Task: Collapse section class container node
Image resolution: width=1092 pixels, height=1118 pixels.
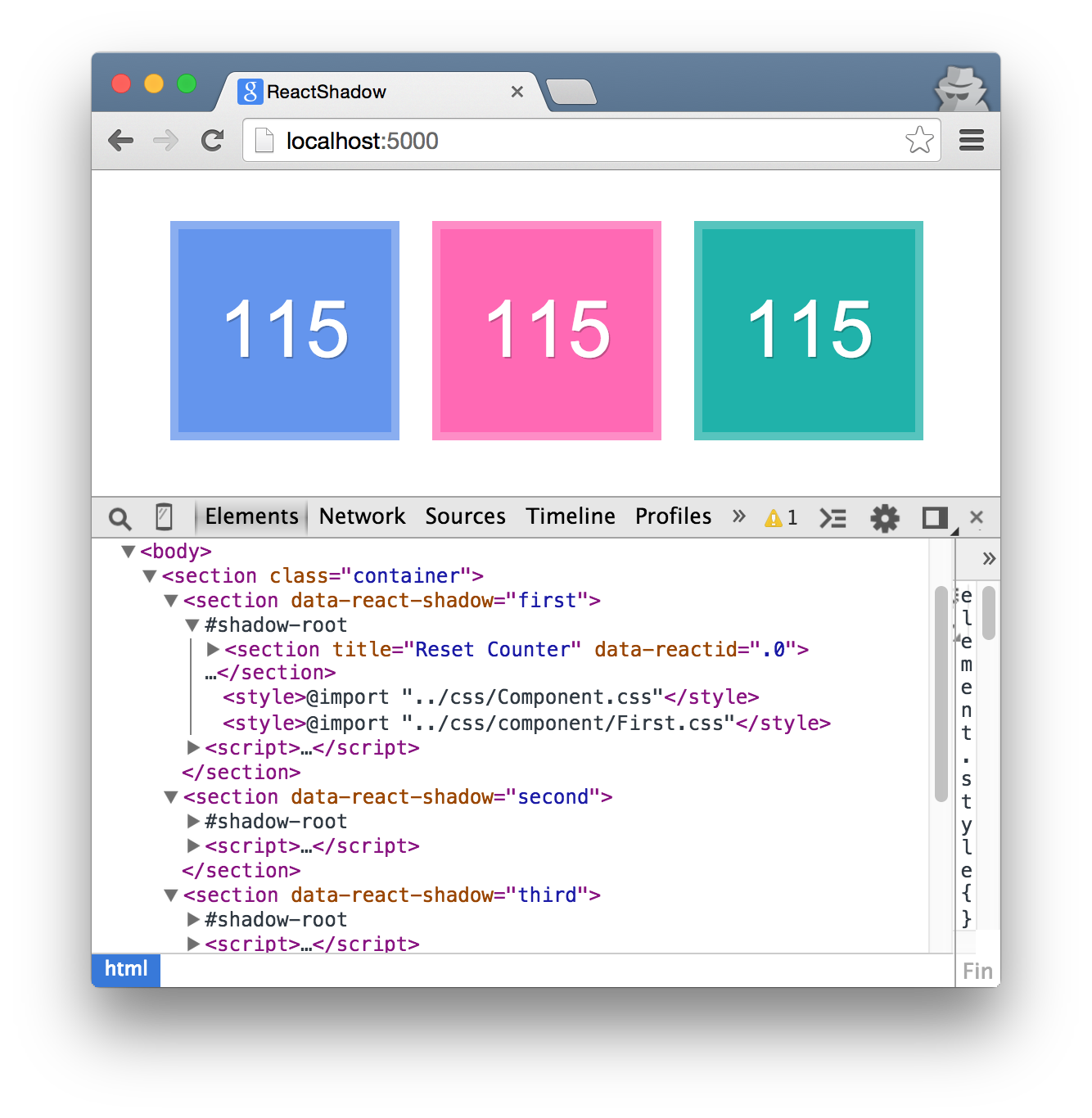Action: point(150,576)
